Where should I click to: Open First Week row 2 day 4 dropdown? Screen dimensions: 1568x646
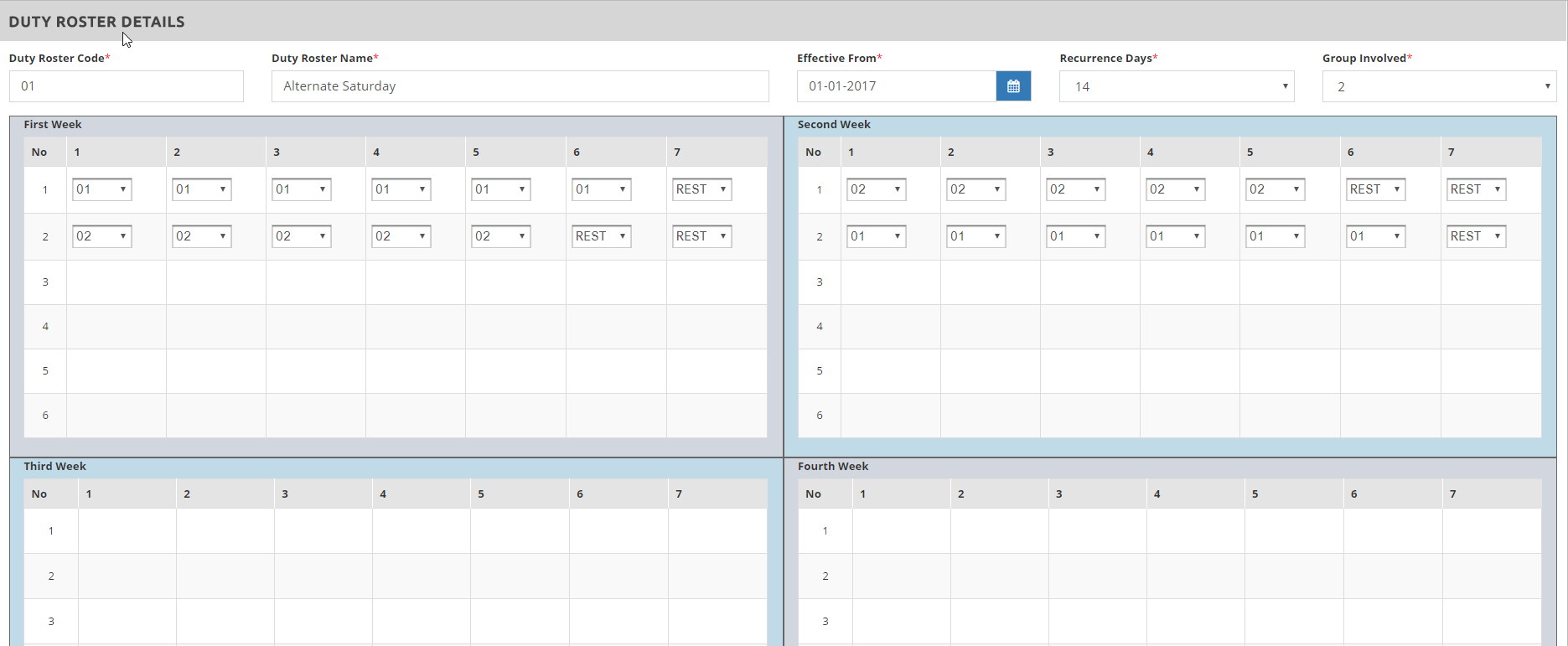(x=401, y=236)
